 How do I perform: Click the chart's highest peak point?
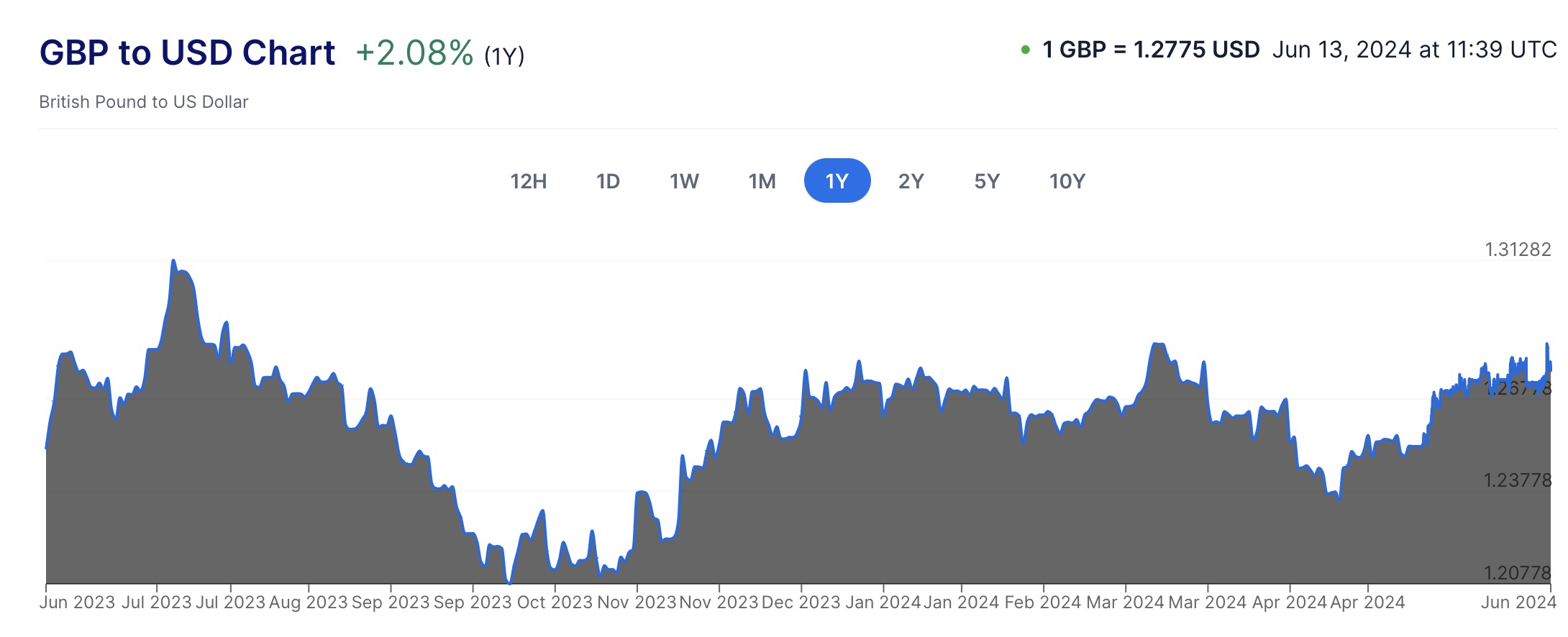173,261
